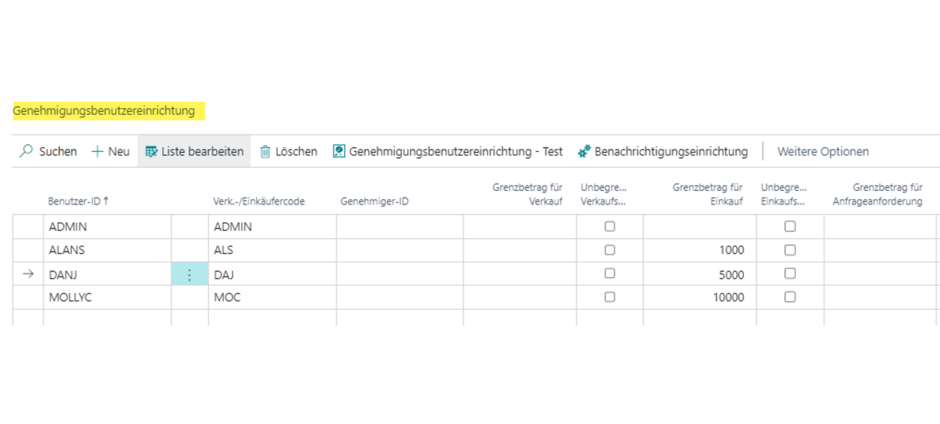Toggle unlimited purchase approval for DANJ
Image resolution: width=940 pixels, height=424 pixels.
point(790,273)
